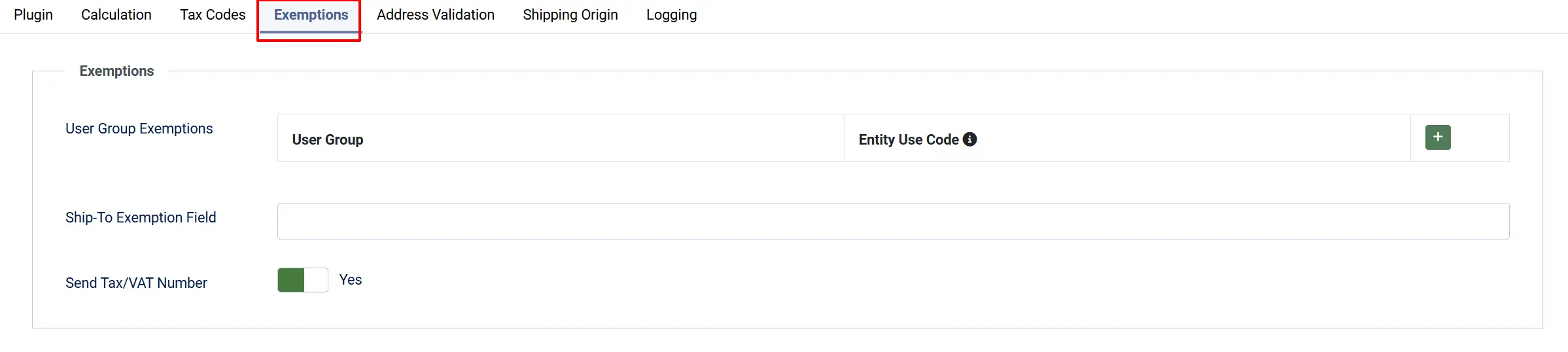Select the green 'on' side of the toggle
1568x352 pixels.
tap(291, 280)
